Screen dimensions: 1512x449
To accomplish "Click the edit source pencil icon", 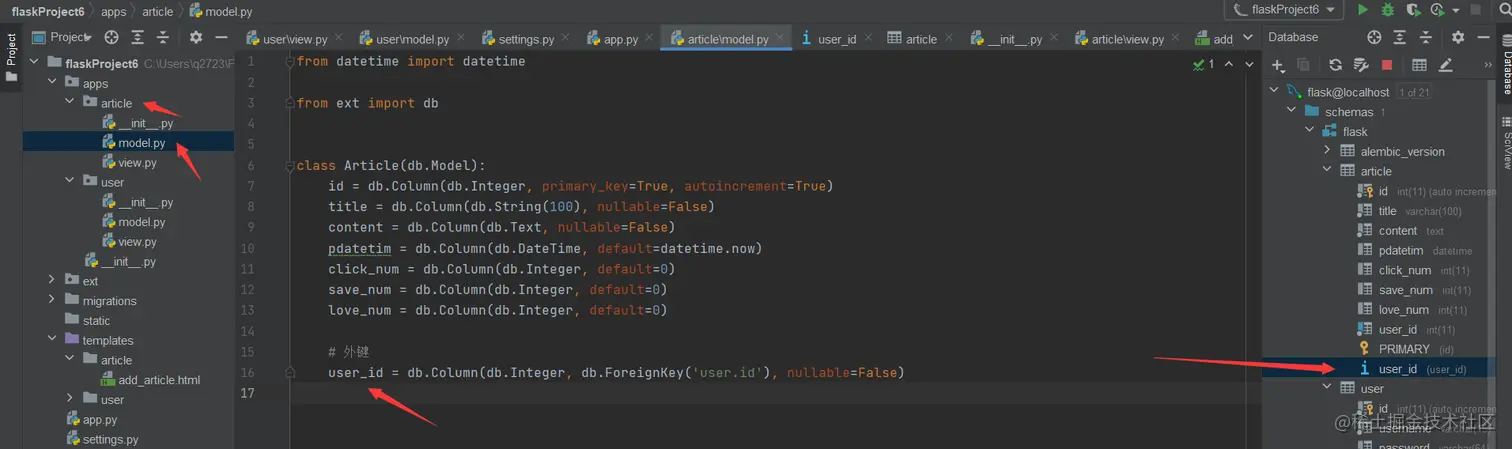I will click(1445, 65).
